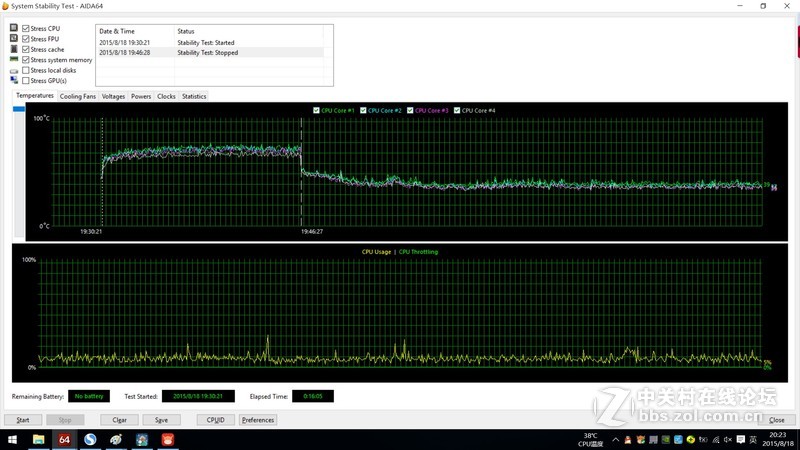Click the AIDA64 flame icon in the title bar
The height and width of the screenshot is (450, 800).
[5, 6]
